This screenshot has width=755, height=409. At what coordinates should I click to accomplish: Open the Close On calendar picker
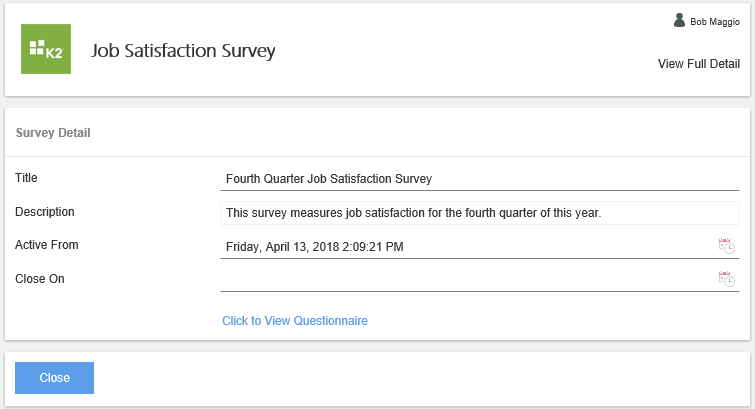(727, 279)
